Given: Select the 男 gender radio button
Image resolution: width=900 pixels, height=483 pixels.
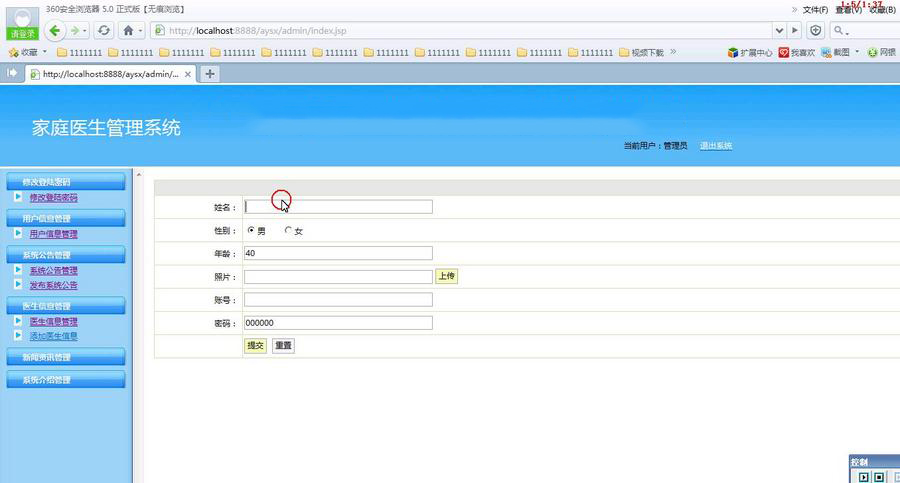Looking at the screenshot, I should 251,231.
